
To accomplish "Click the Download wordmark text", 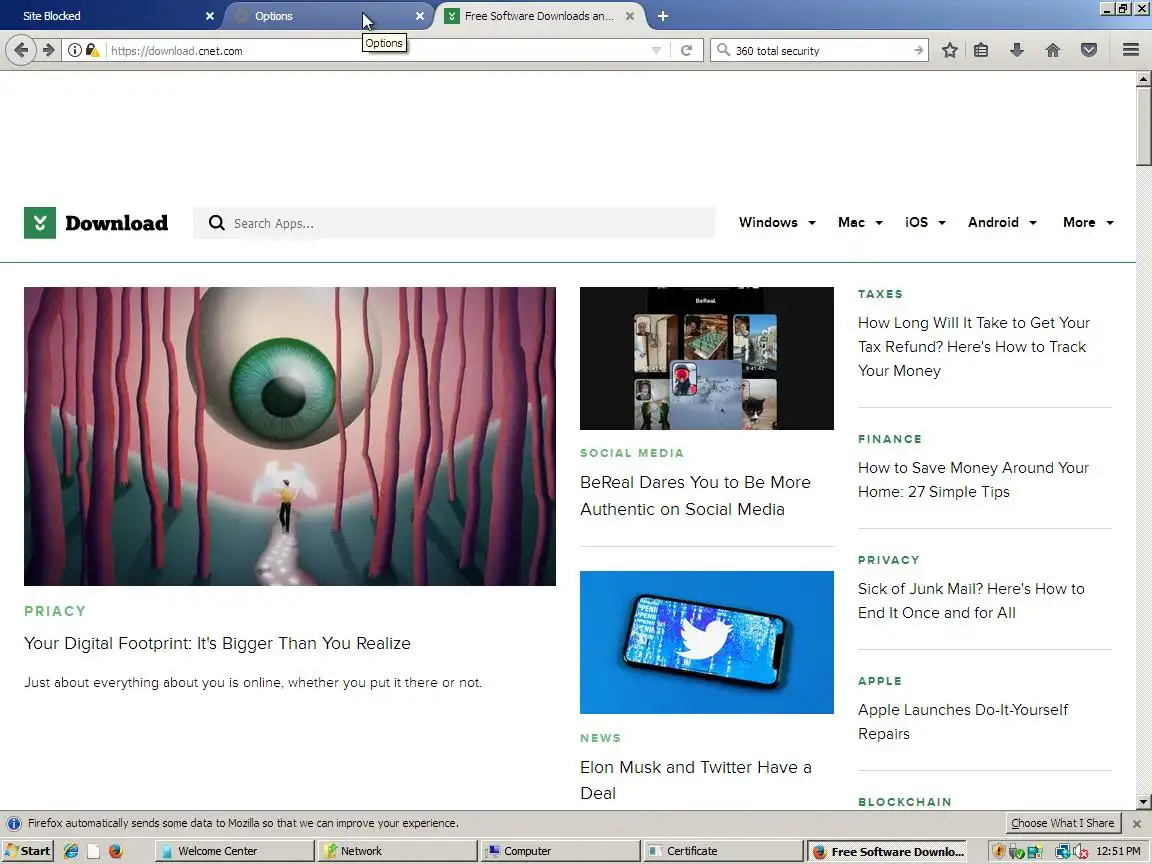I will pyautogui.click(x=116, y=223).
